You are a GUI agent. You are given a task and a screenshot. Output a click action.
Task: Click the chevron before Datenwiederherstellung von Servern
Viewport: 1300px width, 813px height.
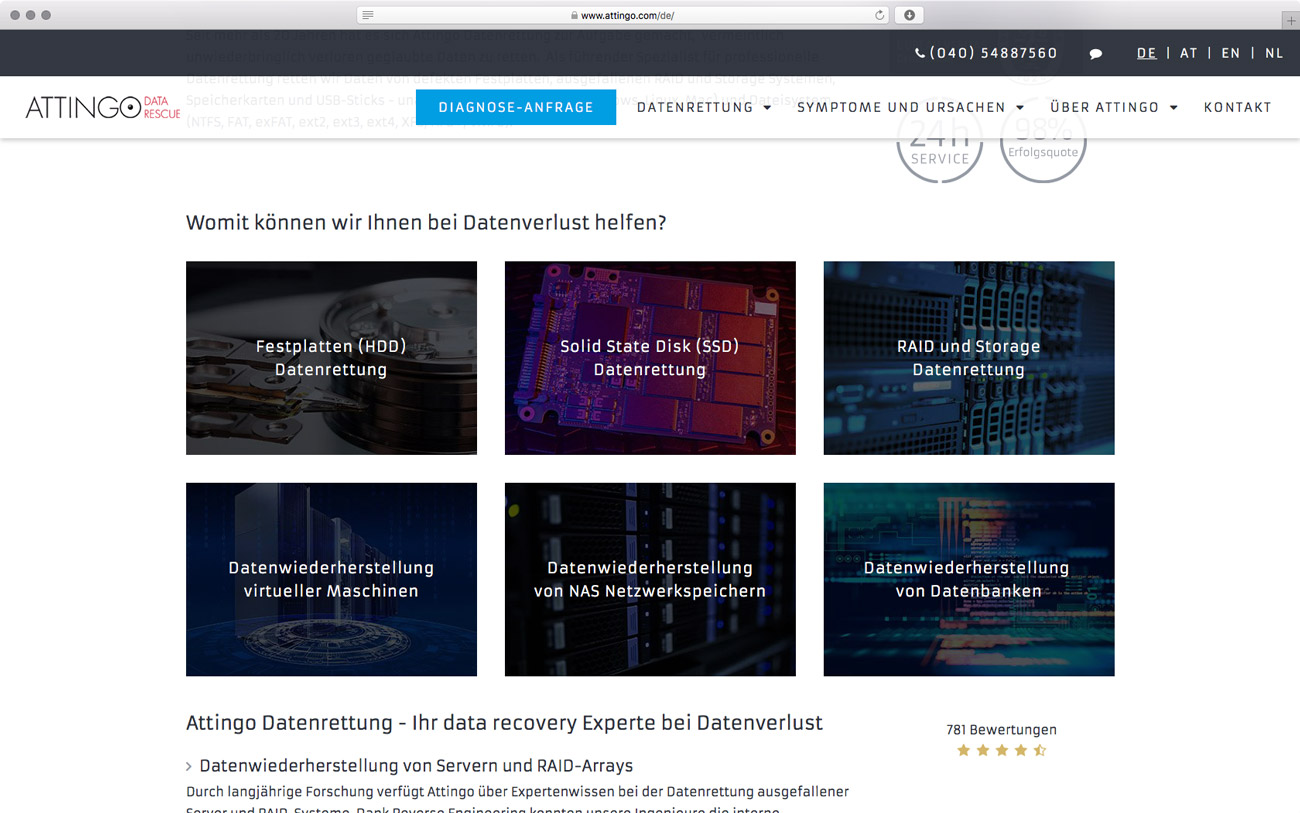pyautogui.click(x=189, y=767)
